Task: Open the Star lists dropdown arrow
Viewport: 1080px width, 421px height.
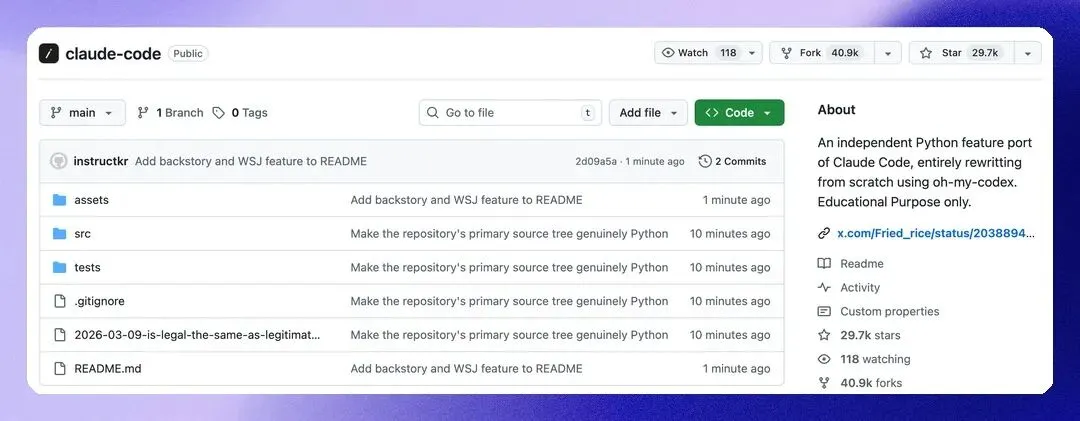Action: click(1028, 53)
